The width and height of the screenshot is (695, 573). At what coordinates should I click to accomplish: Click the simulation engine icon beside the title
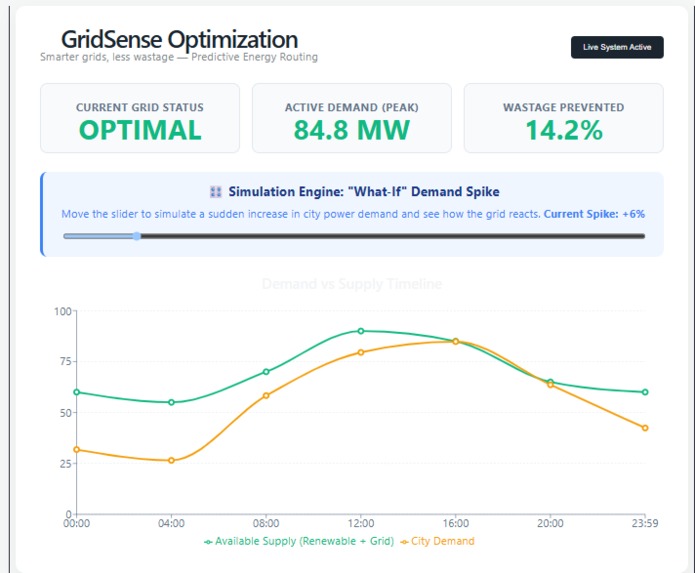click(x=215, y=192)
